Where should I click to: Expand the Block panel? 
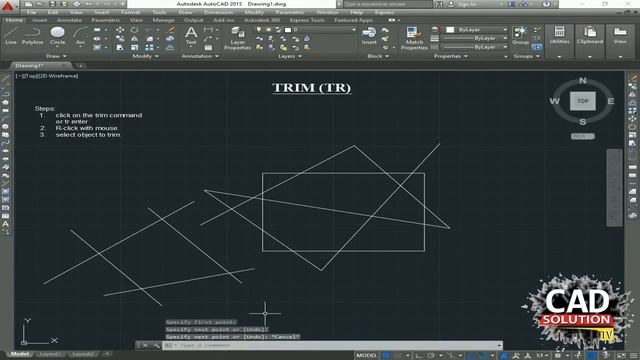(378, 56)
